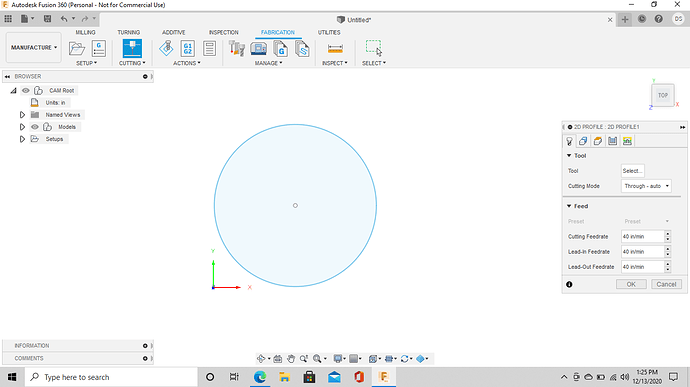Open the Setup Sheet icon
The image size is (690, 387).
click(x=209, y=48)
